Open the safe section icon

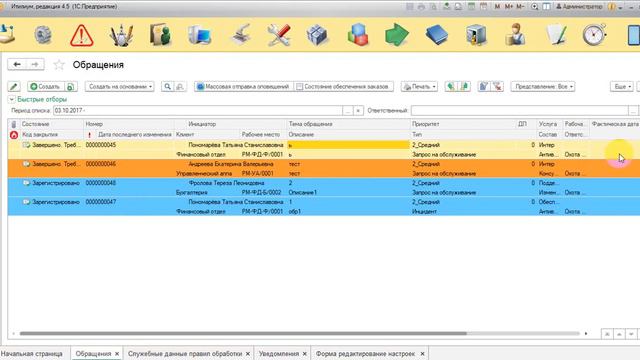pyautogui.click(x=476, y=35)
